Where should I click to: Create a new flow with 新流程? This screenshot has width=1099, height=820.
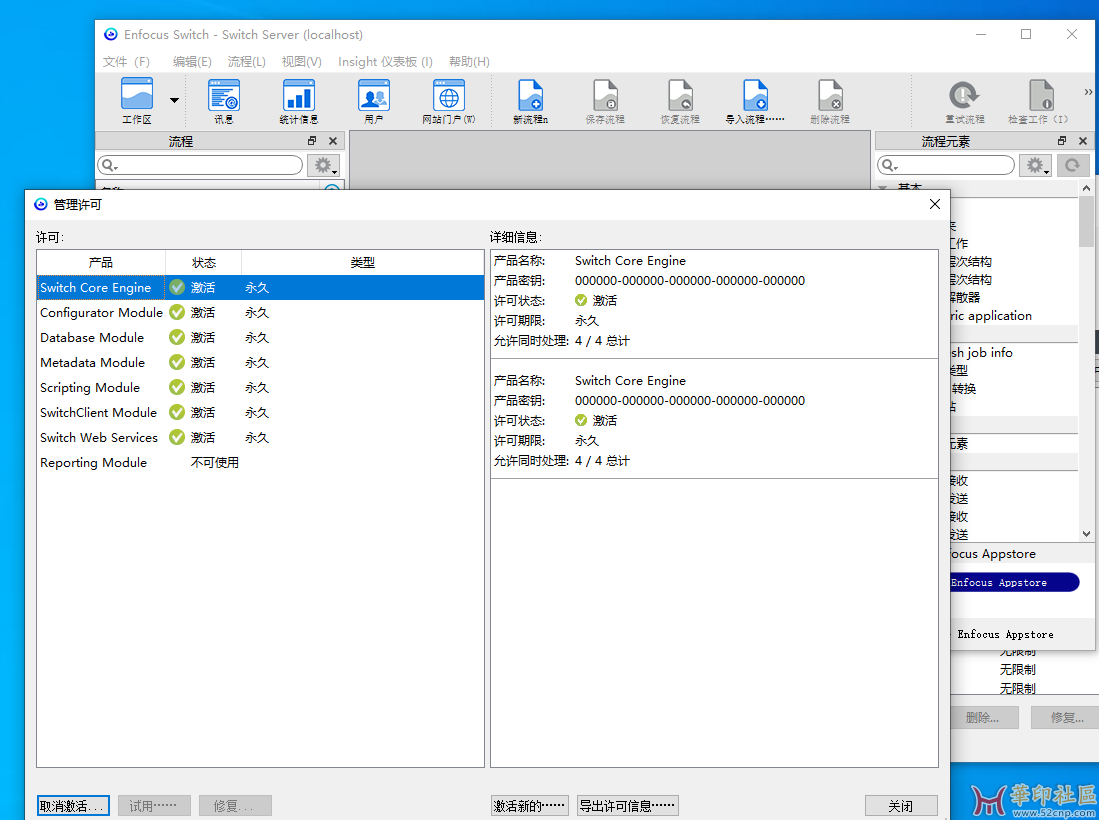click(x=531, y=101)
